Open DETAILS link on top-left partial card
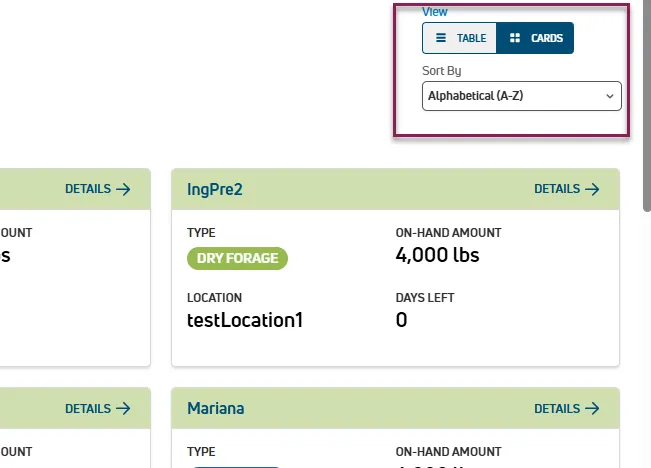 (x=98, y=189)
